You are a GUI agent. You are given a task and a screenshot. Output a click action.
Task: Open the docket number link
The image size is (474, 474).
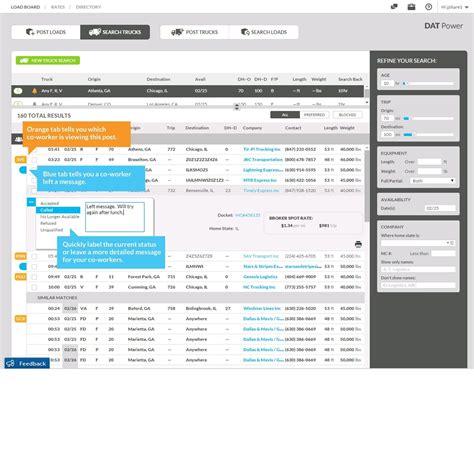pos(248,215)
